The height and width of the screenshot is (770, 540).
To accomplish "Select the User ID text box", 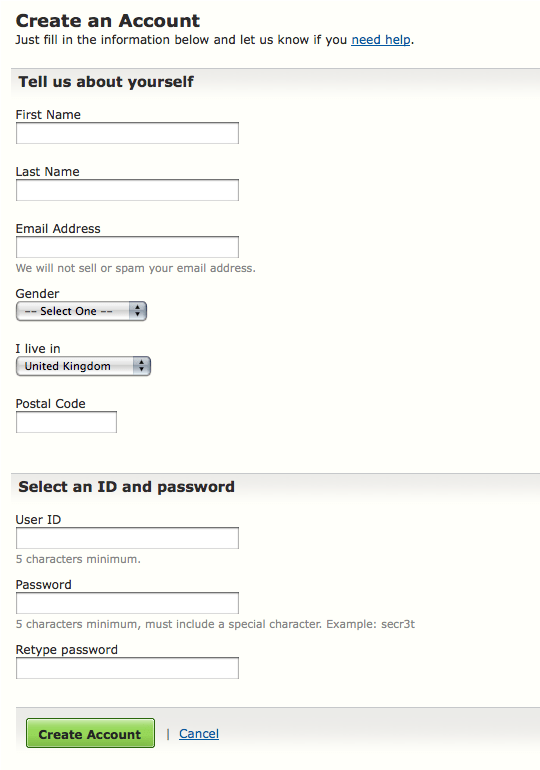I will [x=127, y=538].
